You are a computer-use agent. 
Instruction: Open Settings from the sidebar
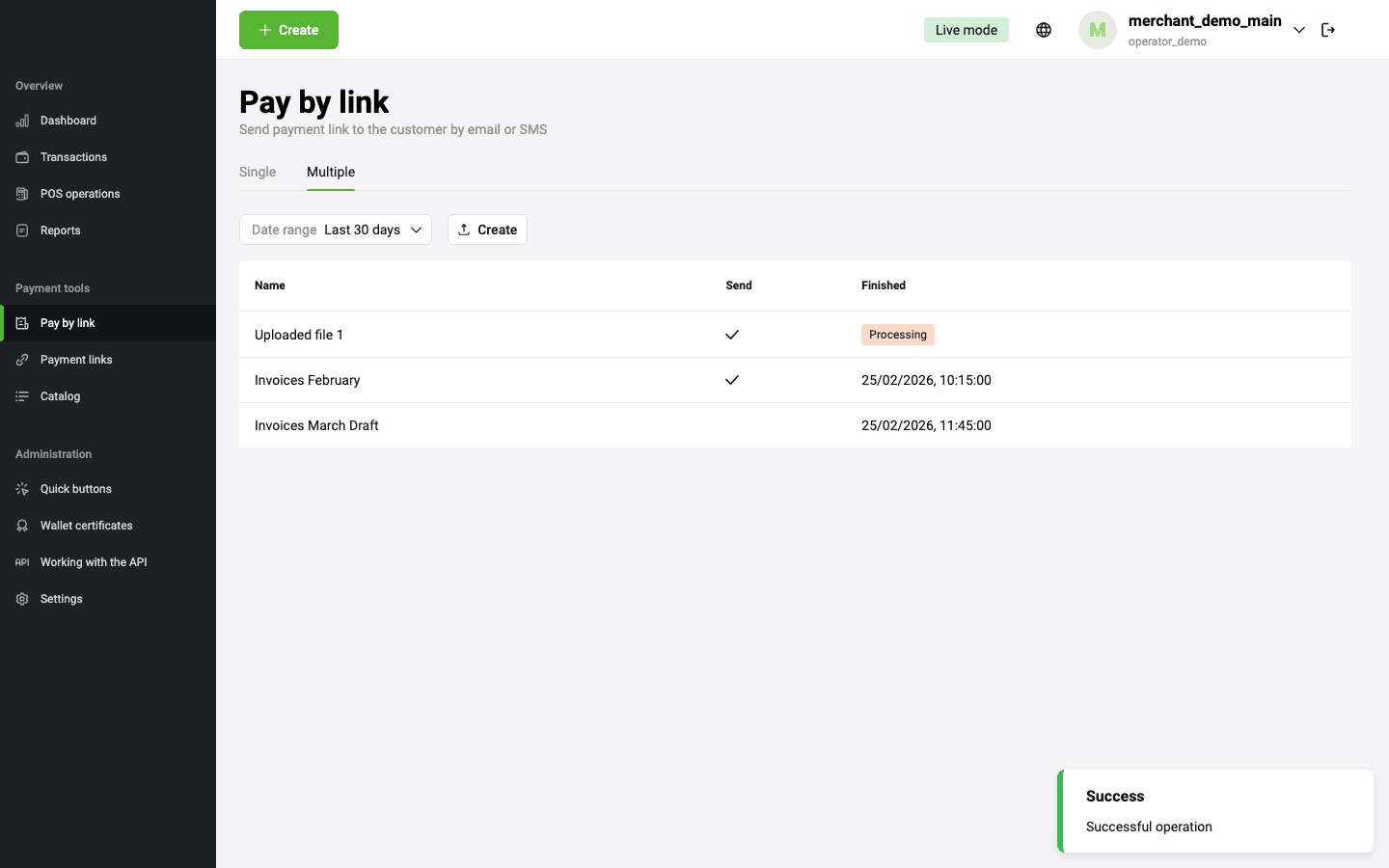point(61,599)
